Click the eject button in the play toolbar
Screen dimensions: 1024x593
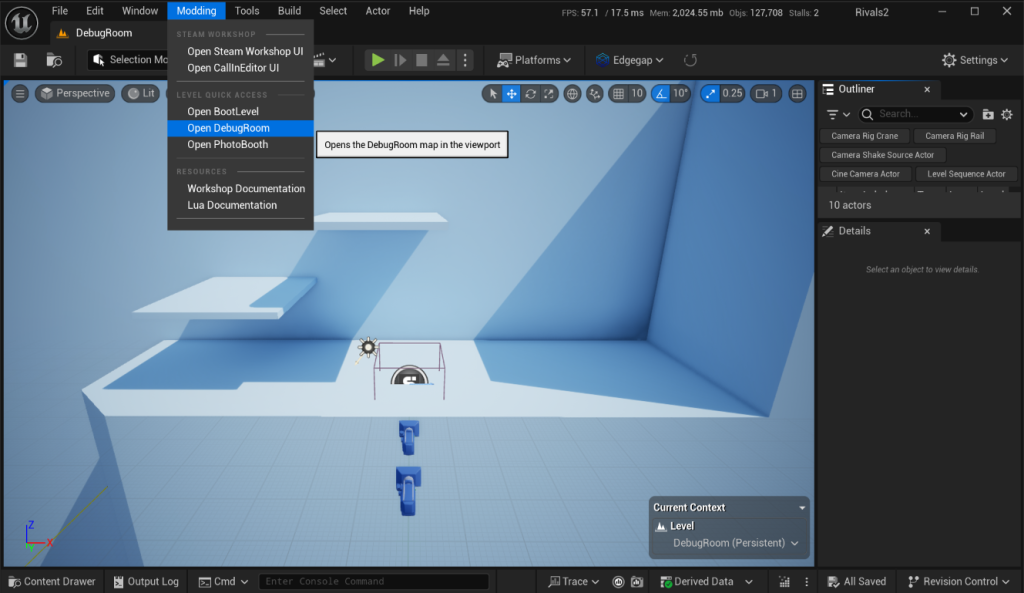coord(443,60)
